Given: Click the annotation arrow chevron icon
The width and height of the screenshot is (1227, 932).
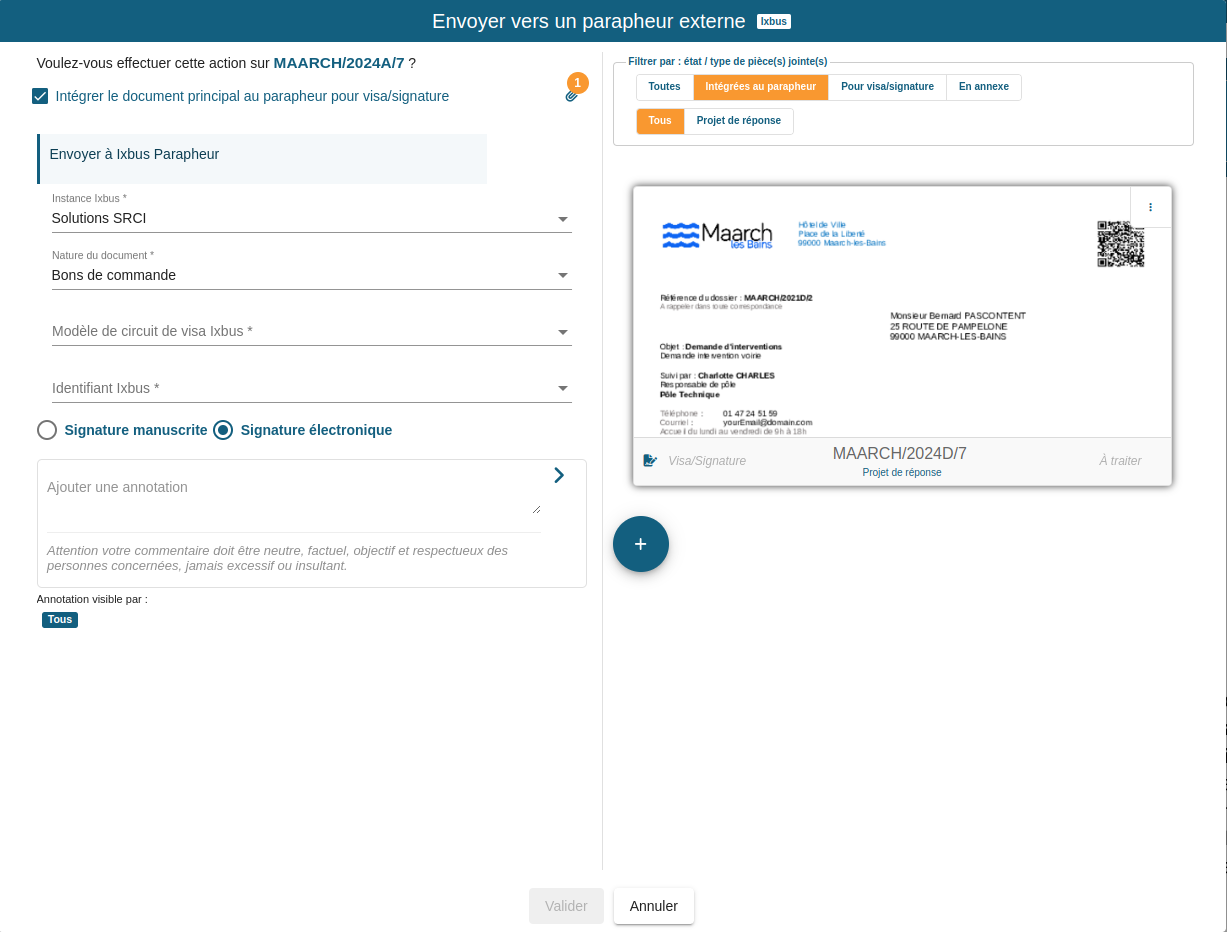Looking at the screenshot, I should pyautogui.click(x=559, y=475).
